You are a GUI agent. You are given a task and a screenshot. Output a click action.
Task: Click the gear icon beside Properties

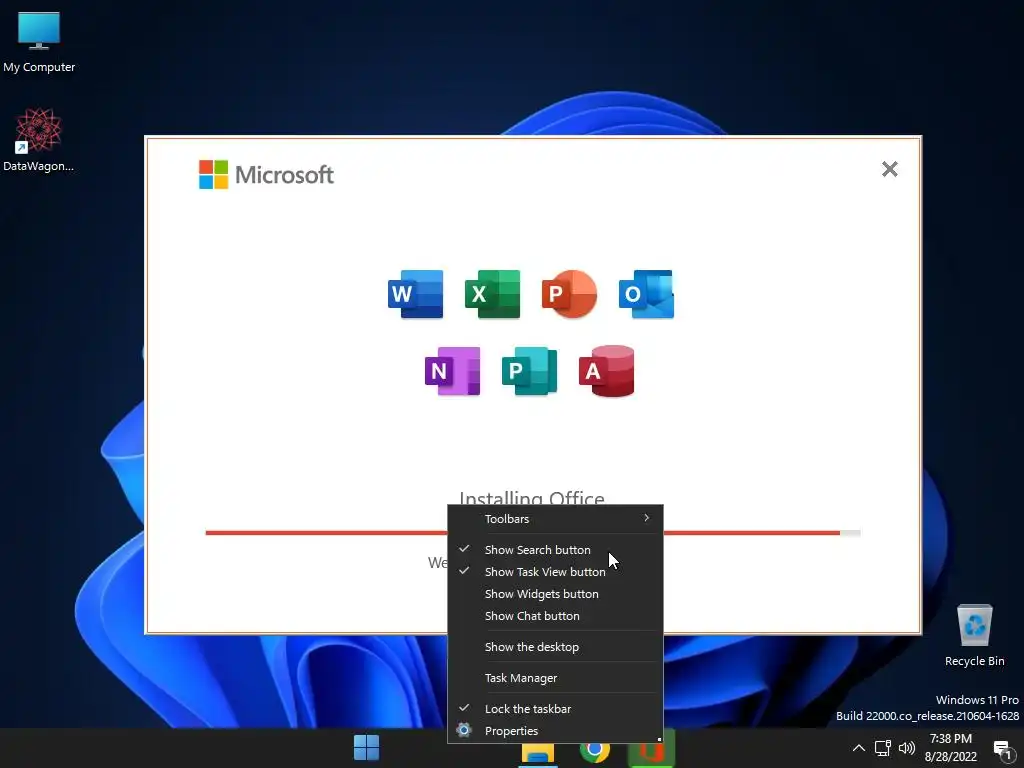coord(464,730)
